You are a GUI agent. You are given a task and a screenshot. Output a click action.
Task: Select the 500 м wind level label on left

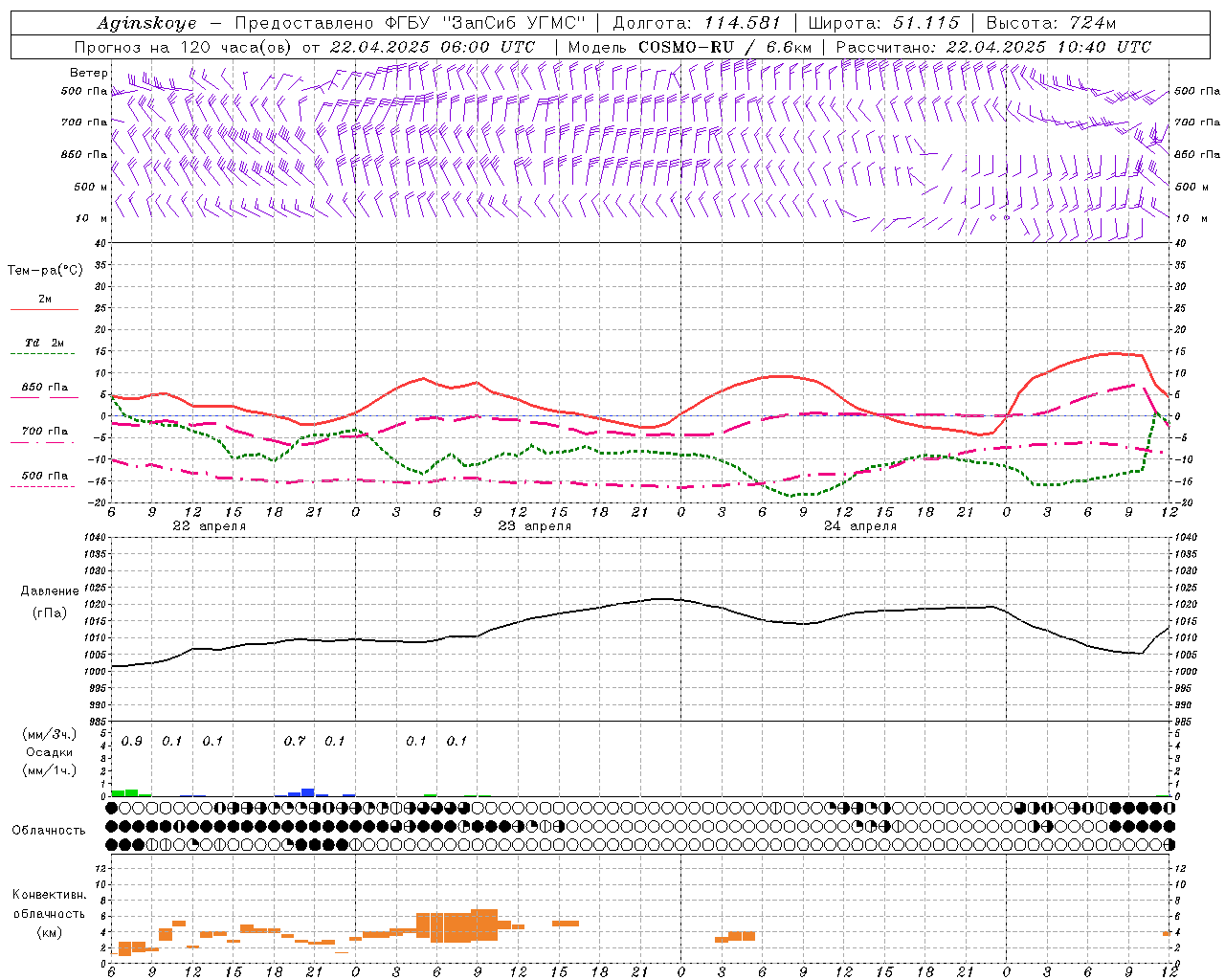[x=91, y=187]
